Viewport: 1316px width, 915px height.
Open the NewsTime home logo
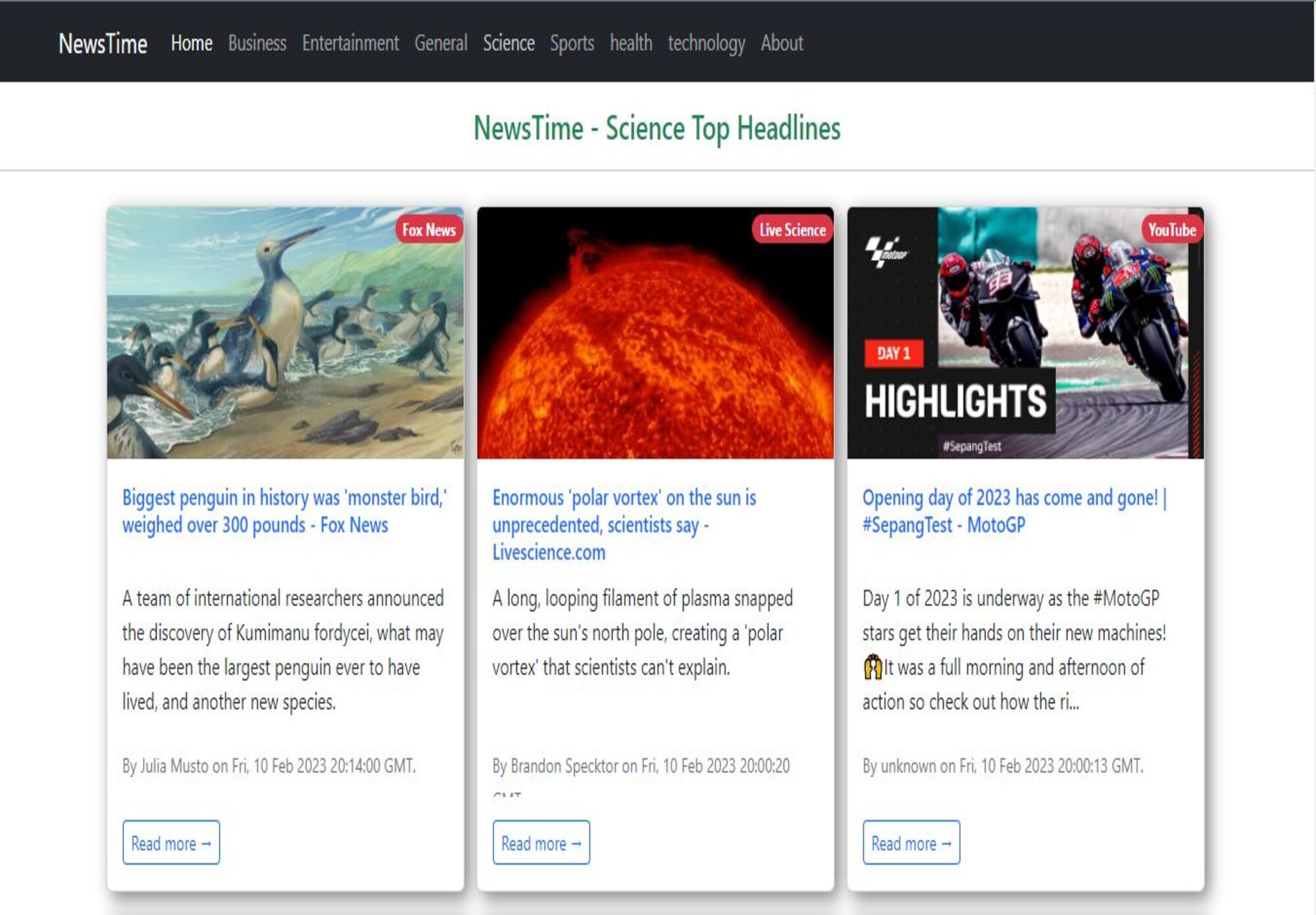[103, 43]
